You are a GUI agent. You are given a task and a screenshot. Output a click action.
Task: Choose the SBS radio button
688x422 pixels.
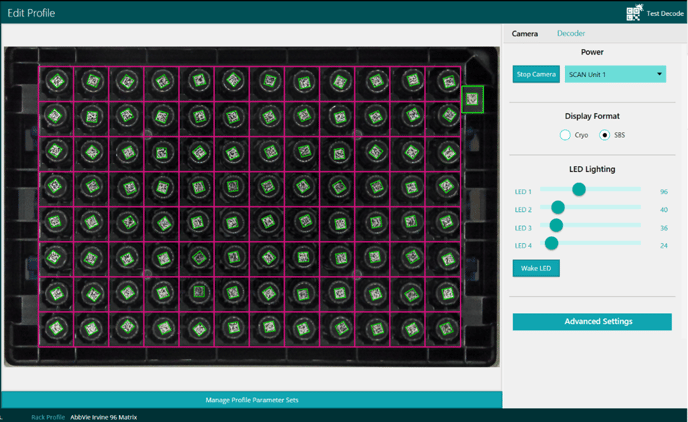click(x=604, y=135)
